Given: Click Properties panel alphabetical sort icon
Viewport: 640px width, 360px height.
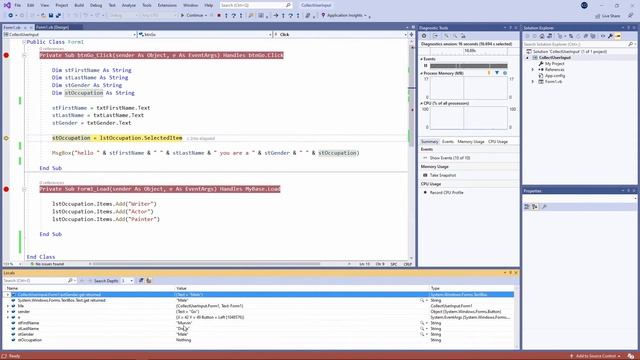Looking at the screenshot, I should 535,207.
